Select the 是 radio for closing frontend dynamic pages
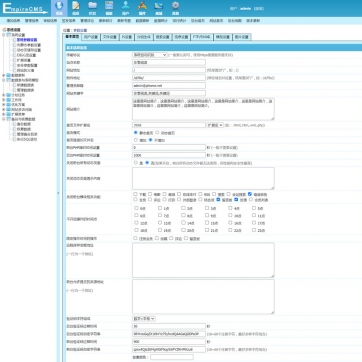This screenshot has height=362, width=362. tap(136, 163)
